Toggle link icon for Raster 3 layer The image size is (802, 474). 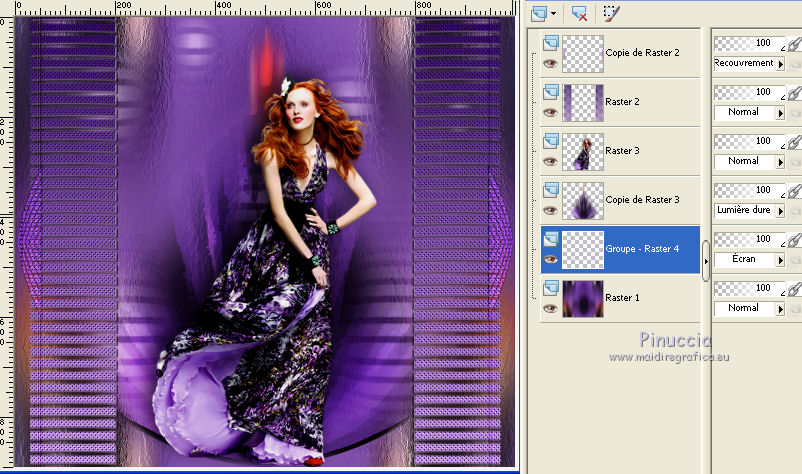(x=794, y=142)
